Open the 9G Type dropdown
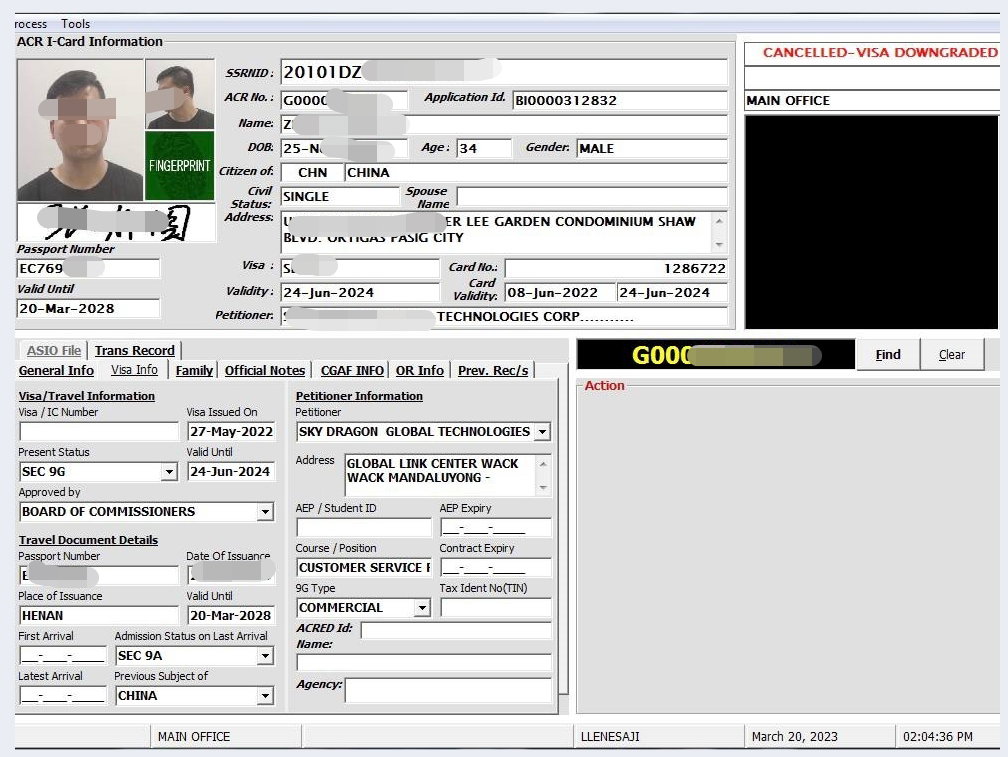1008x757 pixels. (x=422, y=608)
